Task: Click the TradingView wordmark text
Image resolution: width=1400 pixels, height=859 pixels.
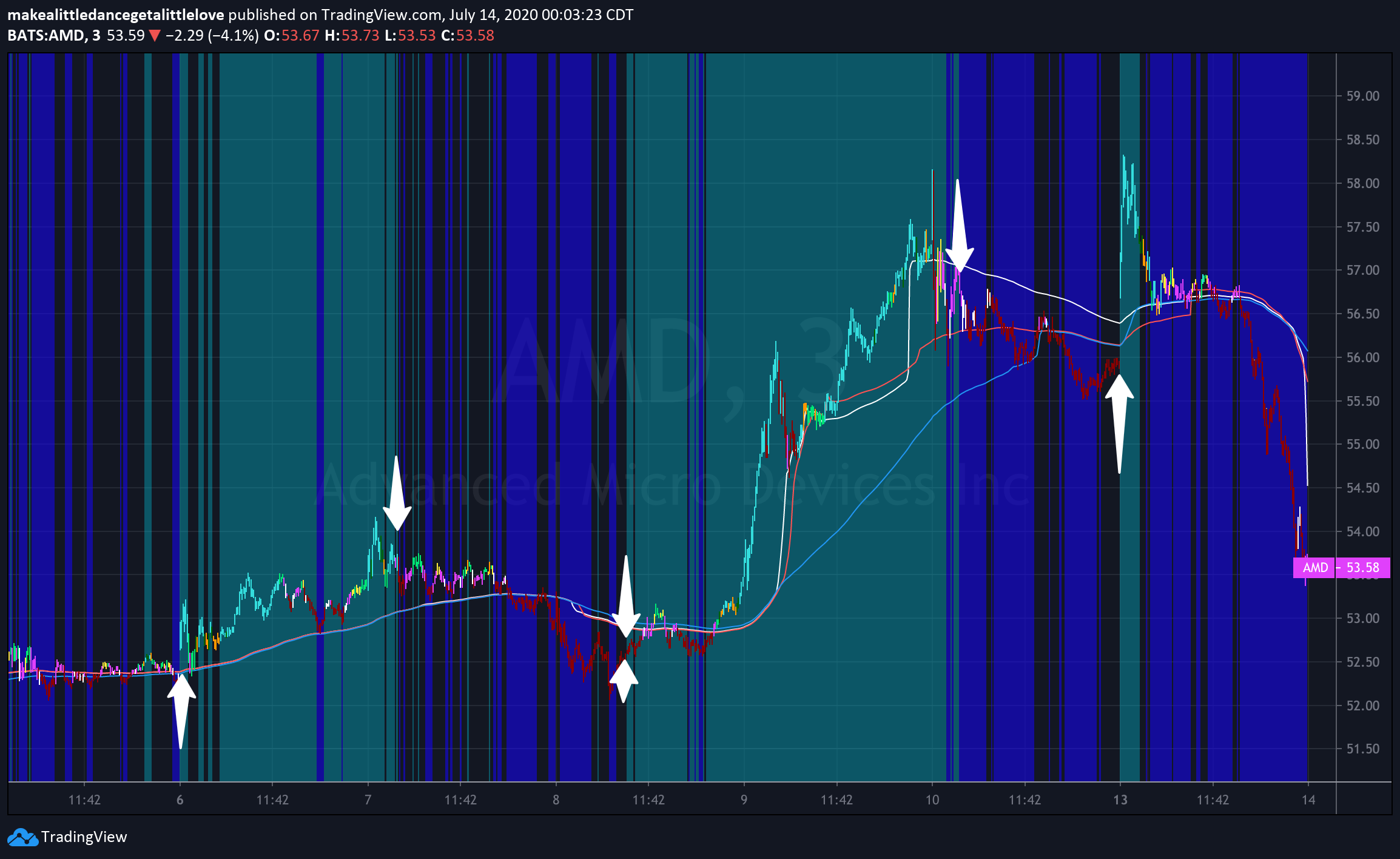Action: [x=84, y=837]
